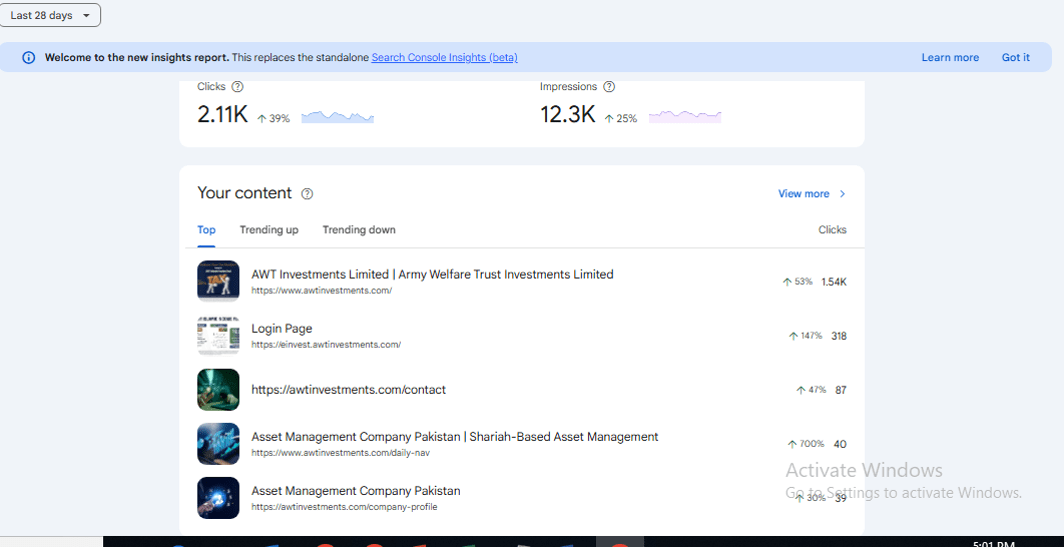Switch to the Trending up tab

pos(269,230)
